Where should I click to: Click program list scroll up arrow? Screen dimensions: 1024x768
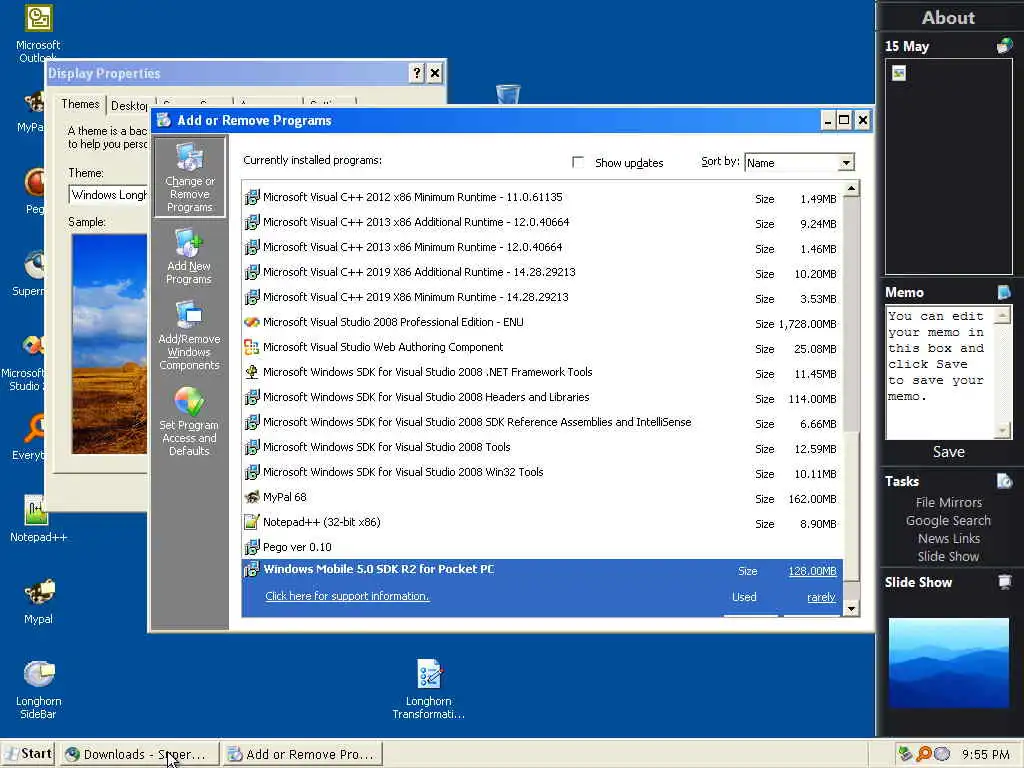[851, 189]
